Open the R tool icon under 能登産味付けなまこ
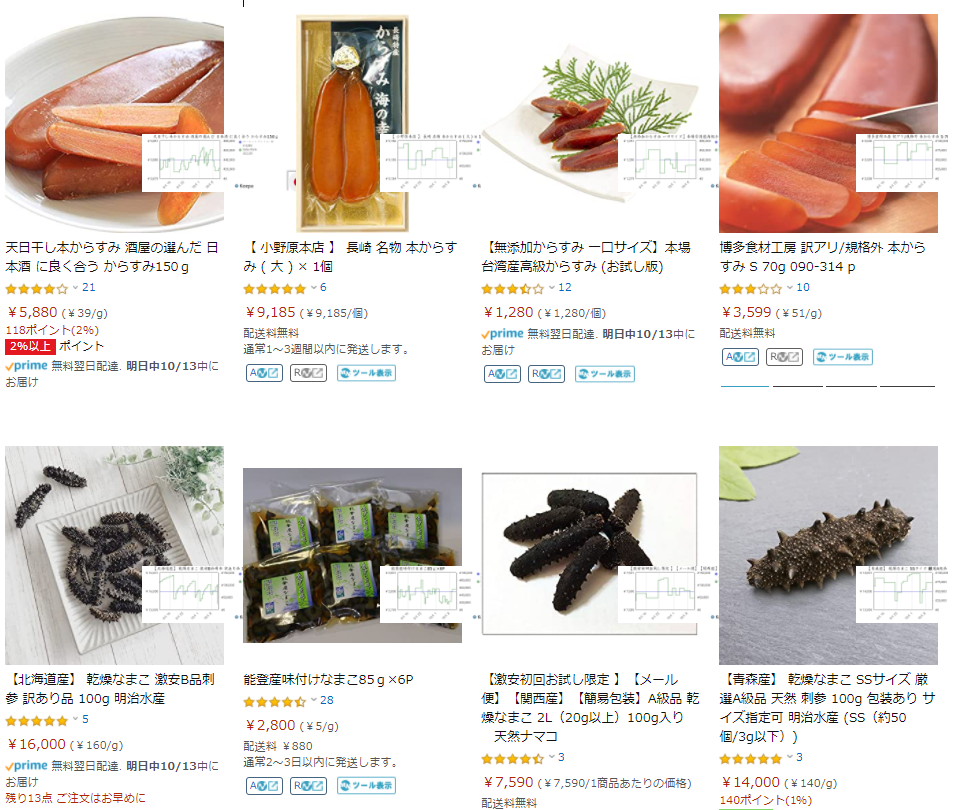The height and width of the screenshot is (810, 959). [x=308, y=786]
